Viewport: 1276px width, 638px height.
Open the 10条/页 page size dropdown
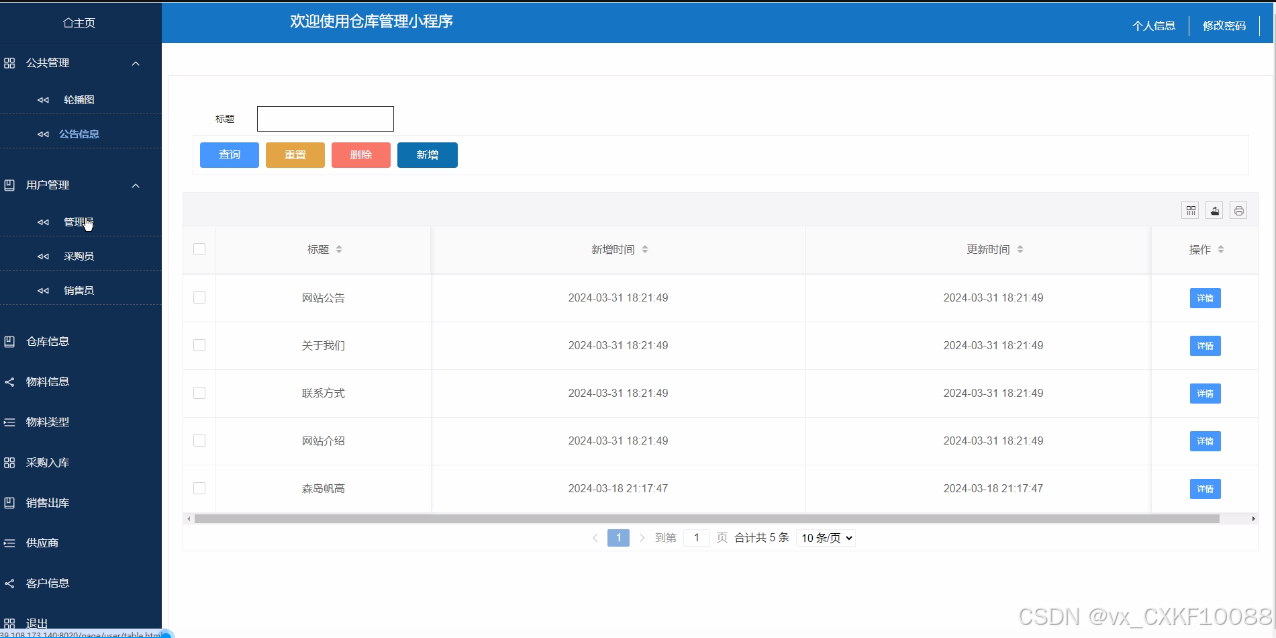click(x=826, y=538)
